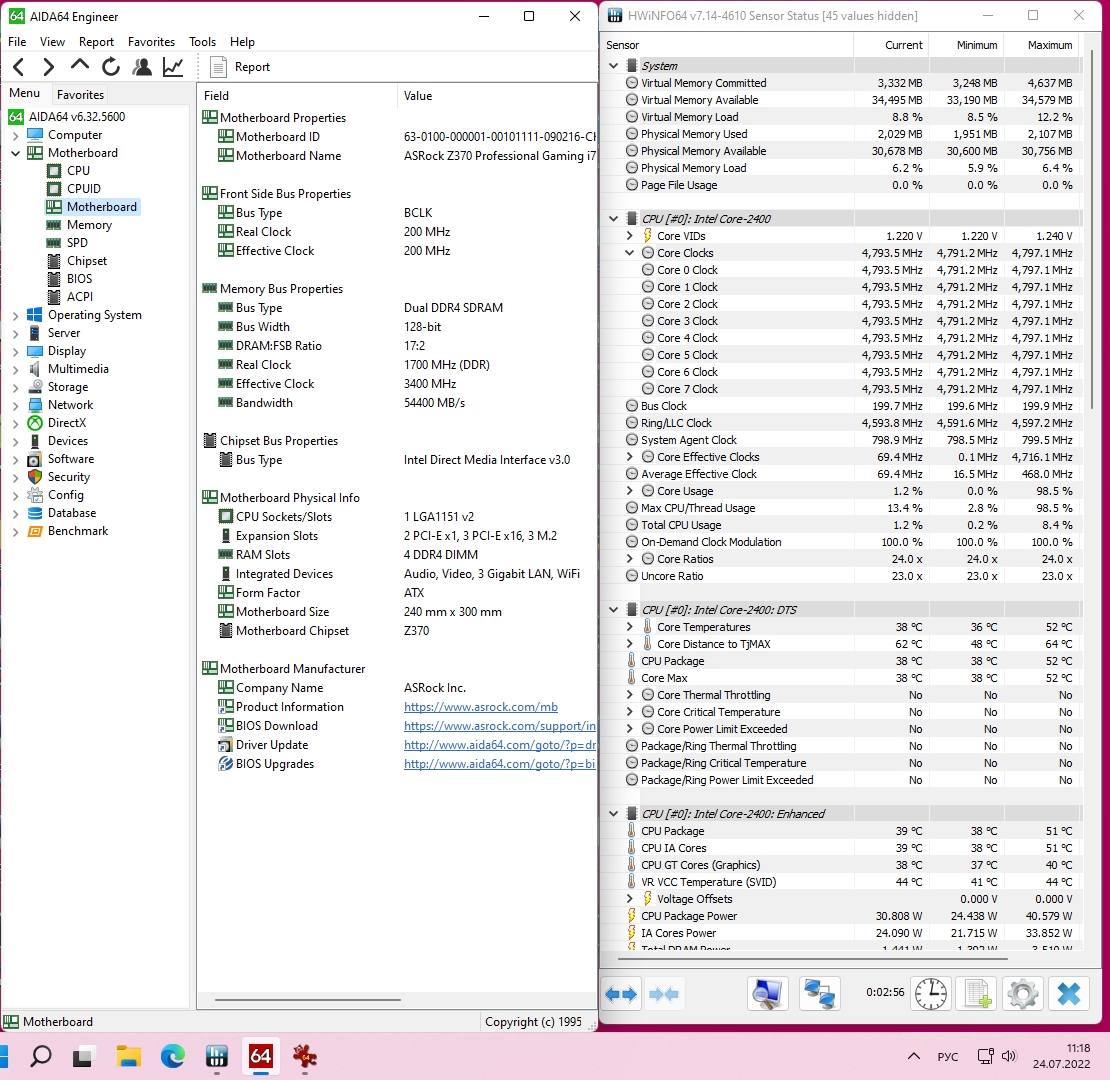The image size is (1110, 1080).
Task: Click Windows taskbar search icon
Action: pyautogui.click(x=40, y=1057)
